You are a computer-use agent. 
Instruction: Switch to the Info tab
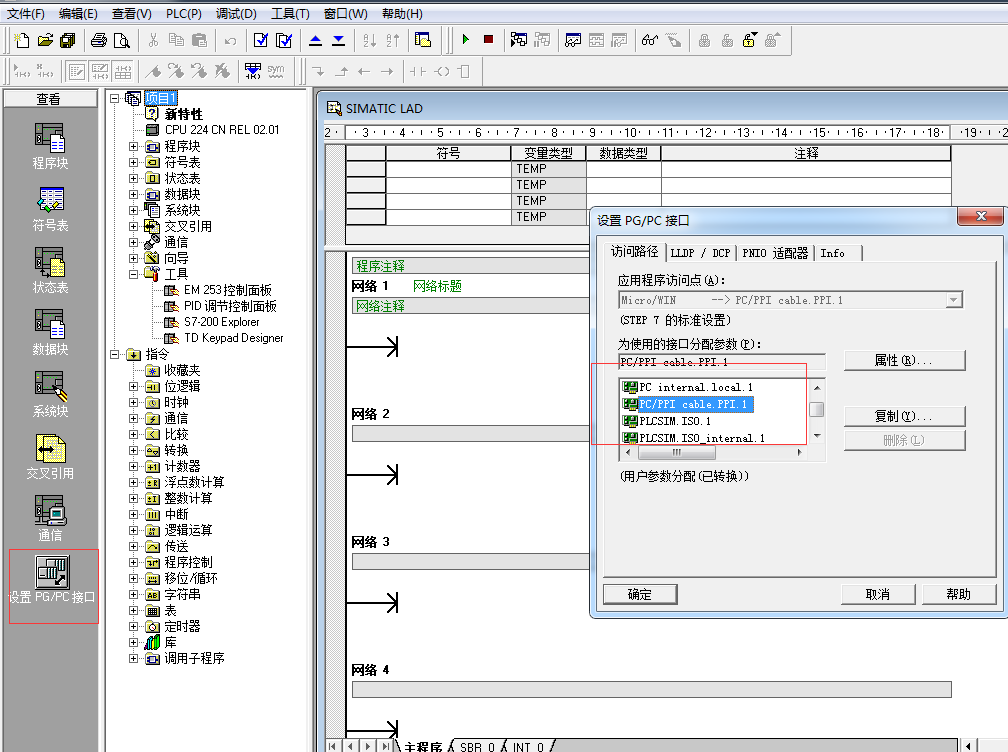[x=832, y=253]
